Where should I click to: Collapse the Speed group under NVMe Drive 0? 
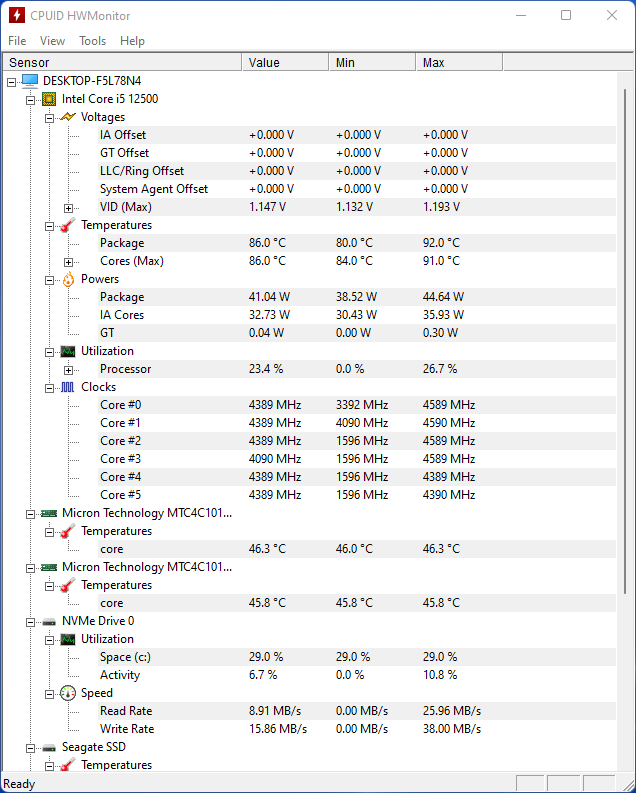pyautogui.click(x=49, y=694)
